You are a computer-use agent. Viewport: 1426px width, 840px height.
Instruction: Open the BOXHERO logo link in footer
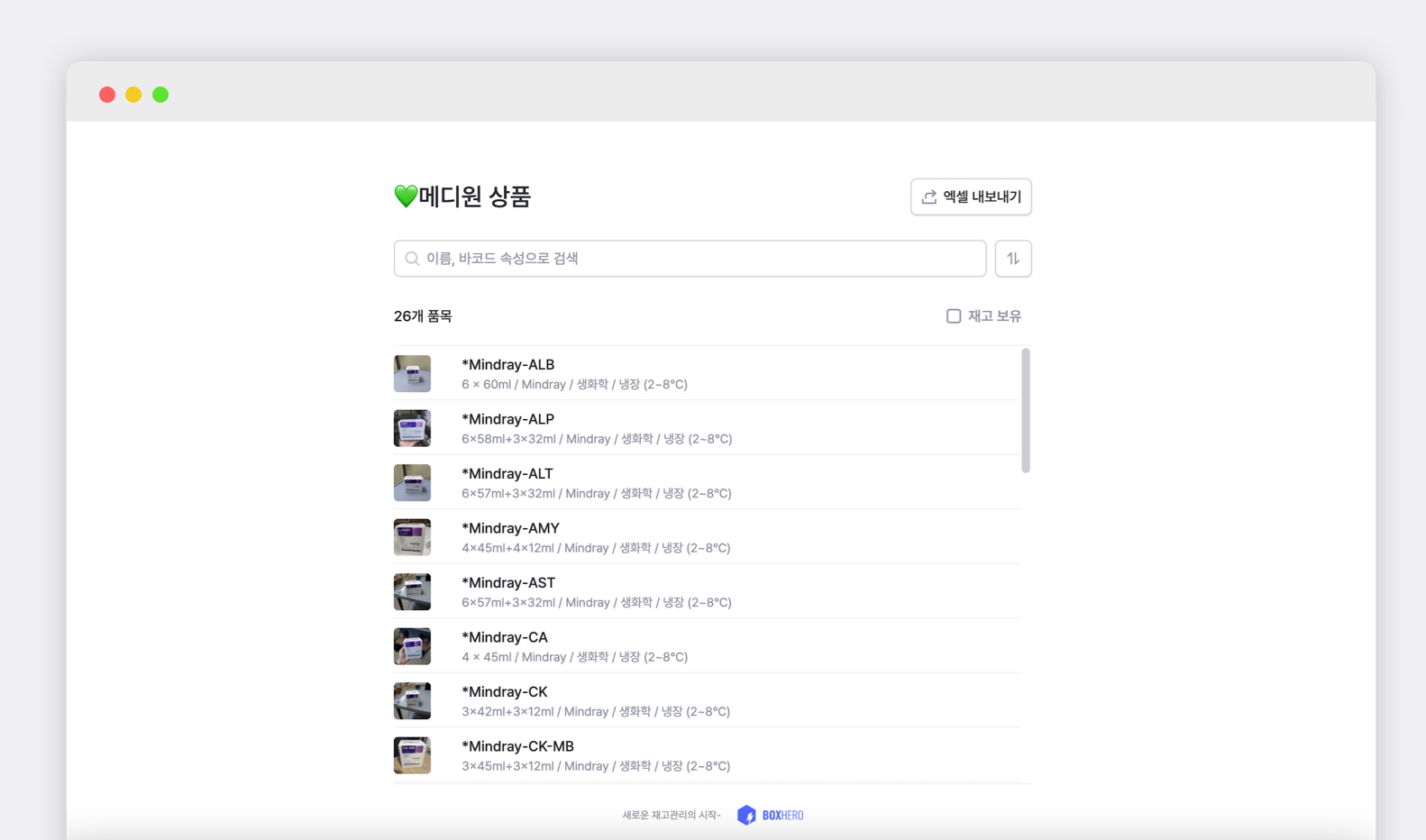click(x=771, y=815)
